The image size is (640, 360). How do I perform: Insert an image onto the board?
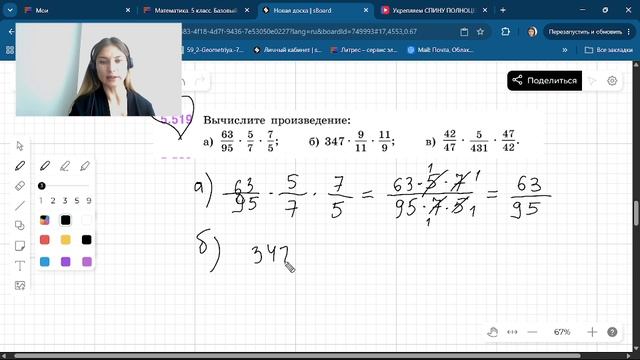tap(20, 285)
